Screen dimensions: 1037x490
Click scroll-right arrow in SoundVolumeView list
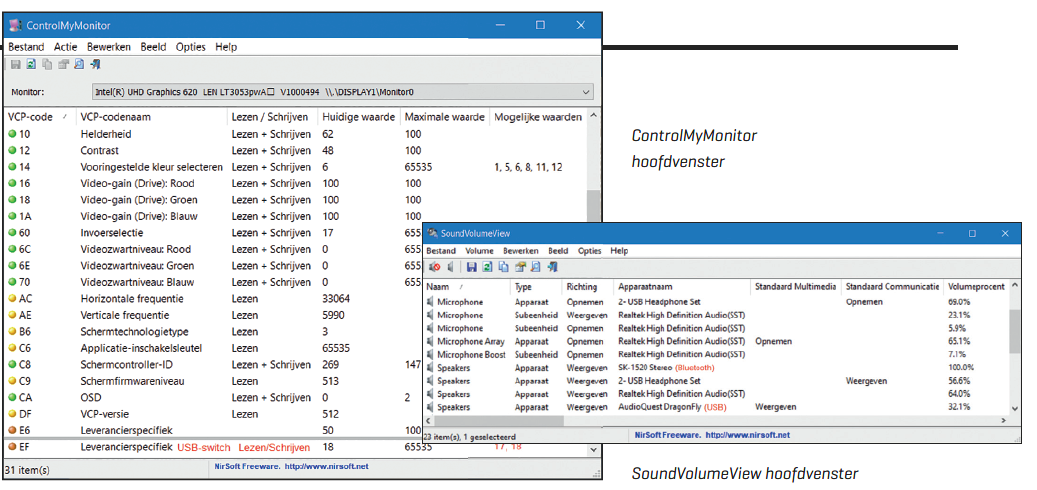coord(1003,421)
